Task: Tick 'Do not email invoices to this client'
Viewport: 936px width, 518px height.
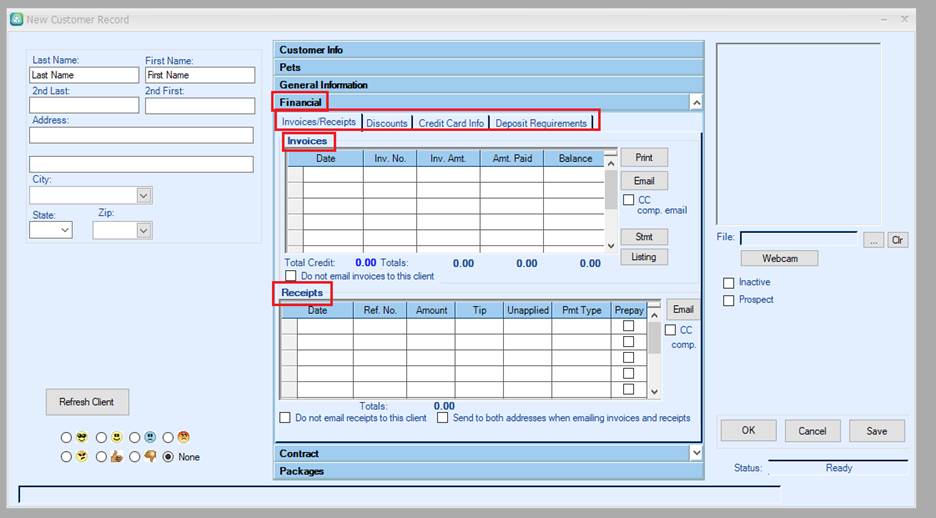Action: [x=291, y=276]
